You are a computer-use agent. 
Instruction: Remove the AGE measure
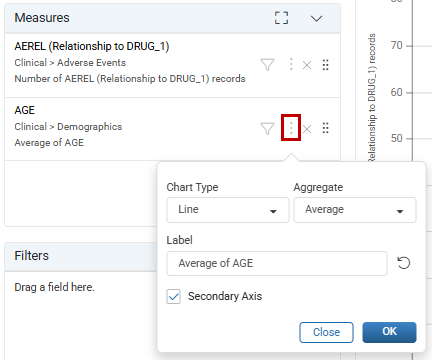point(307,129)
